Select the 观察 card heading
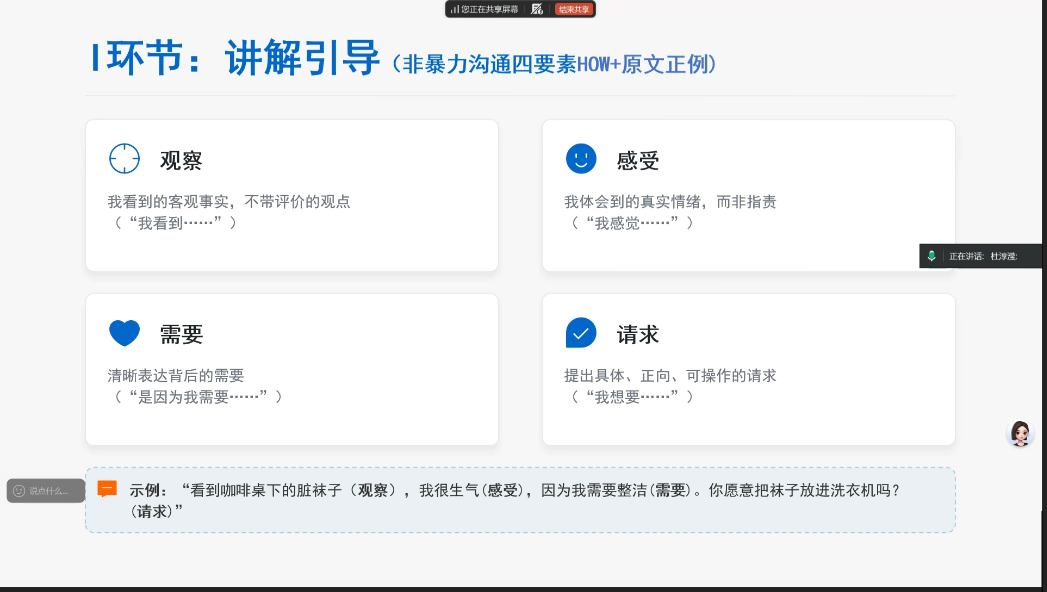Screen dimensions: 1047x592 [x=181, y=161]
